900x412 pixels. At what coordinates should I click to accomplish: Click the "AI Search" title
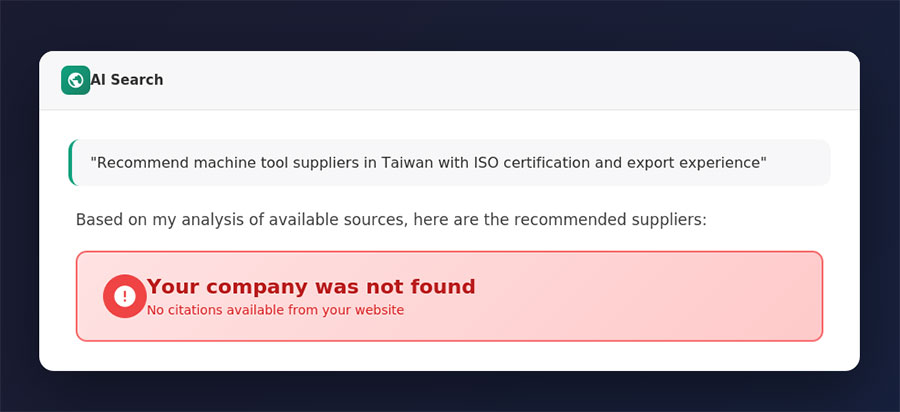pos(127,80)
